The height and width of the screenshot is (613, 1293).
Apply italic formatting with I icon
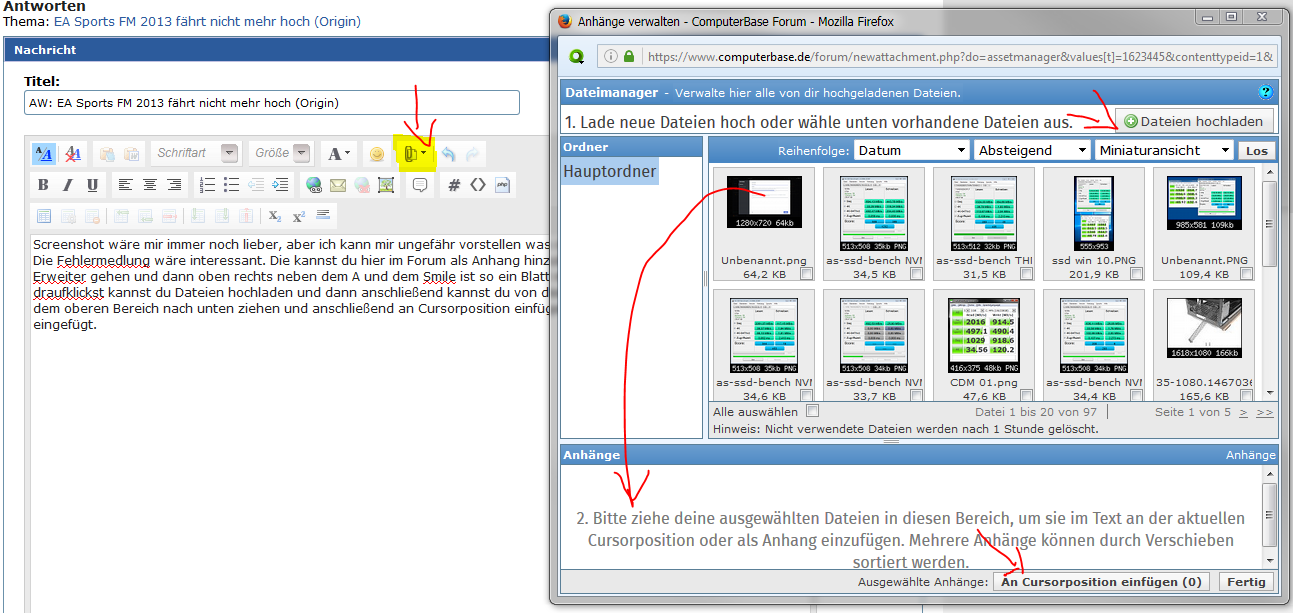tap(68, 185)
